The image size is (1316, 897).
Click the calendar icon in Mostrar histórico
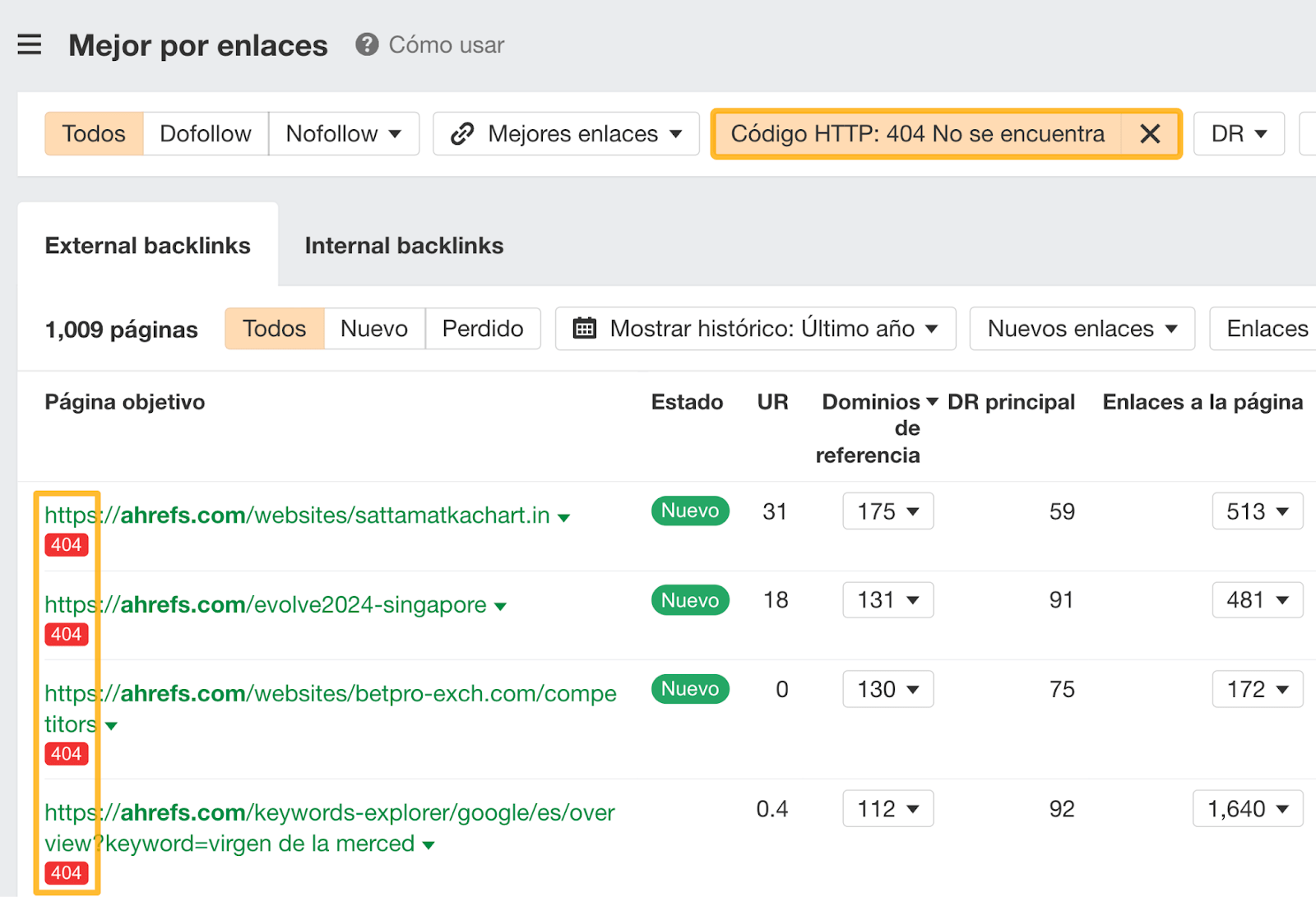tap(585, 328)
